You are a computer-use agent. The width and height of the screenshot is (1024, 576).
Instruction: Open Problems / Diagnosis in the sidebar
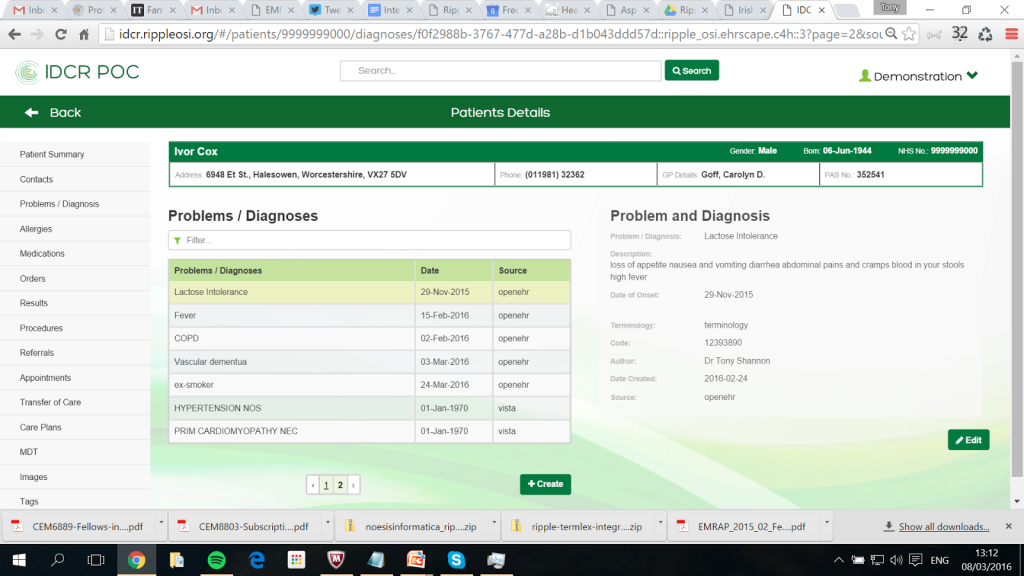[x=62, y=203]
